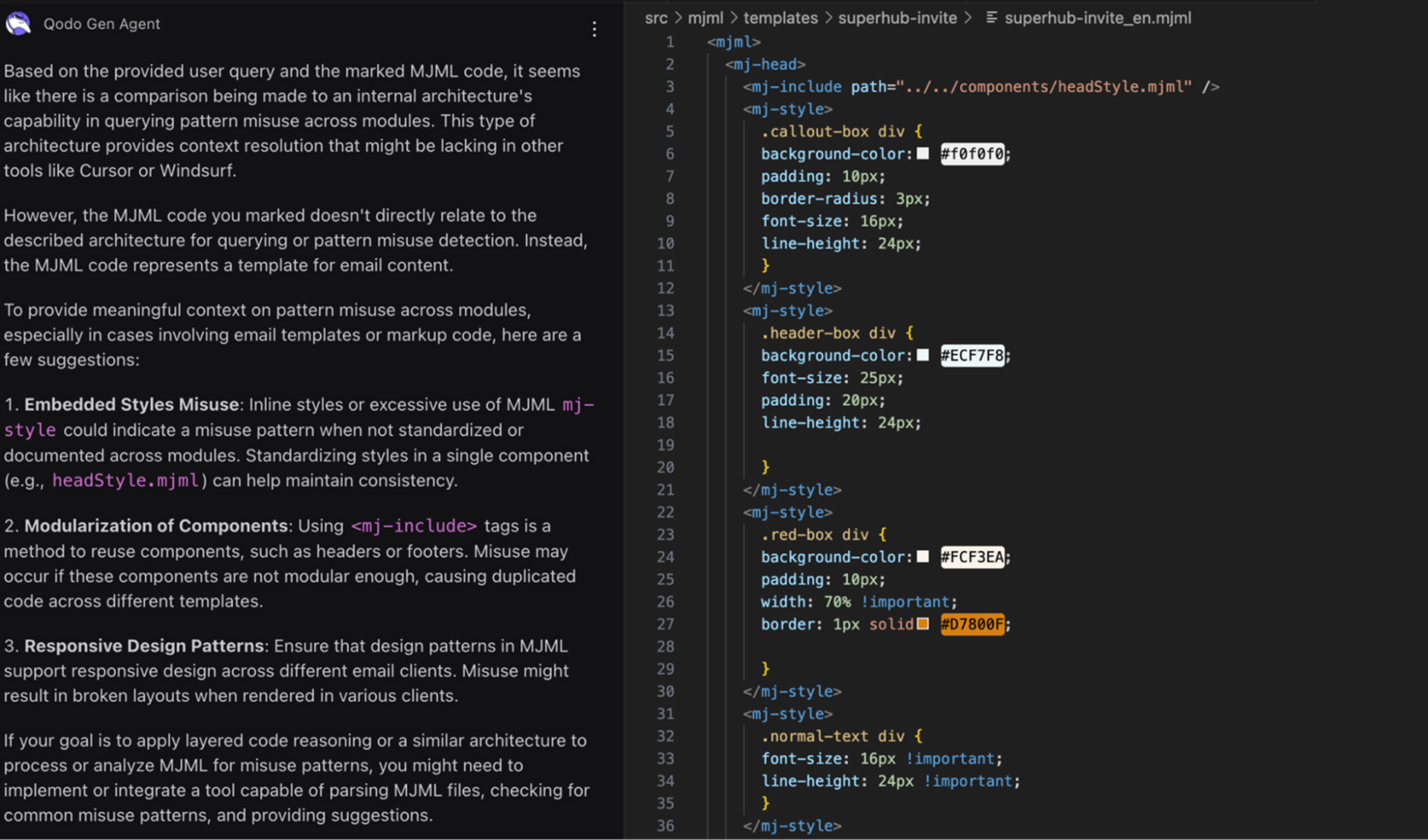Viewport: 1428px width, 840px height.
Task: Select the src breadcrumb segment
Action: pyautogui.click(x=656, y=18)
